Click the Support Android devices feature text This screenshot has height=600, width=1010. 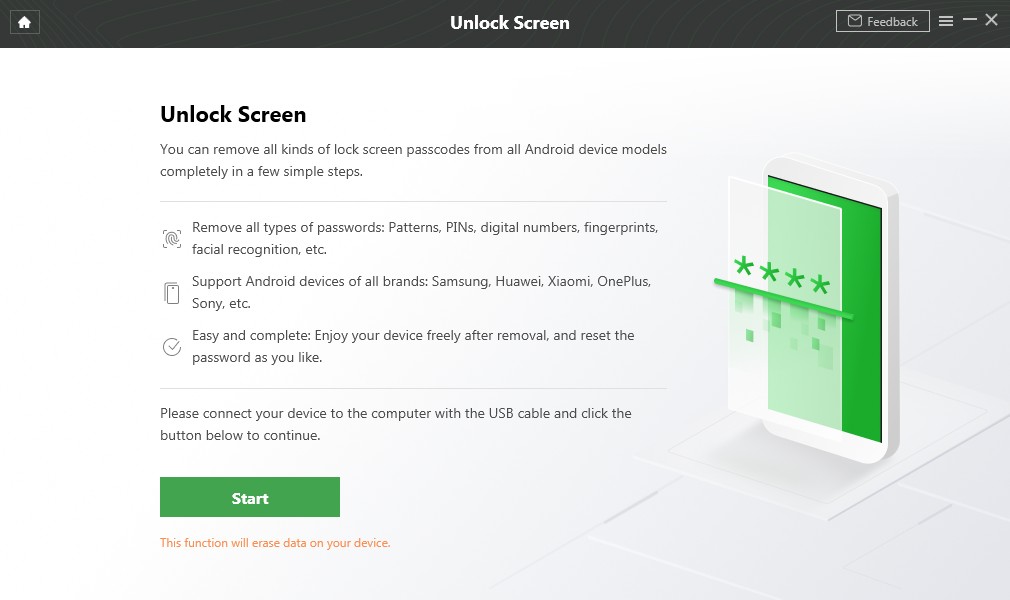point(421,292)
